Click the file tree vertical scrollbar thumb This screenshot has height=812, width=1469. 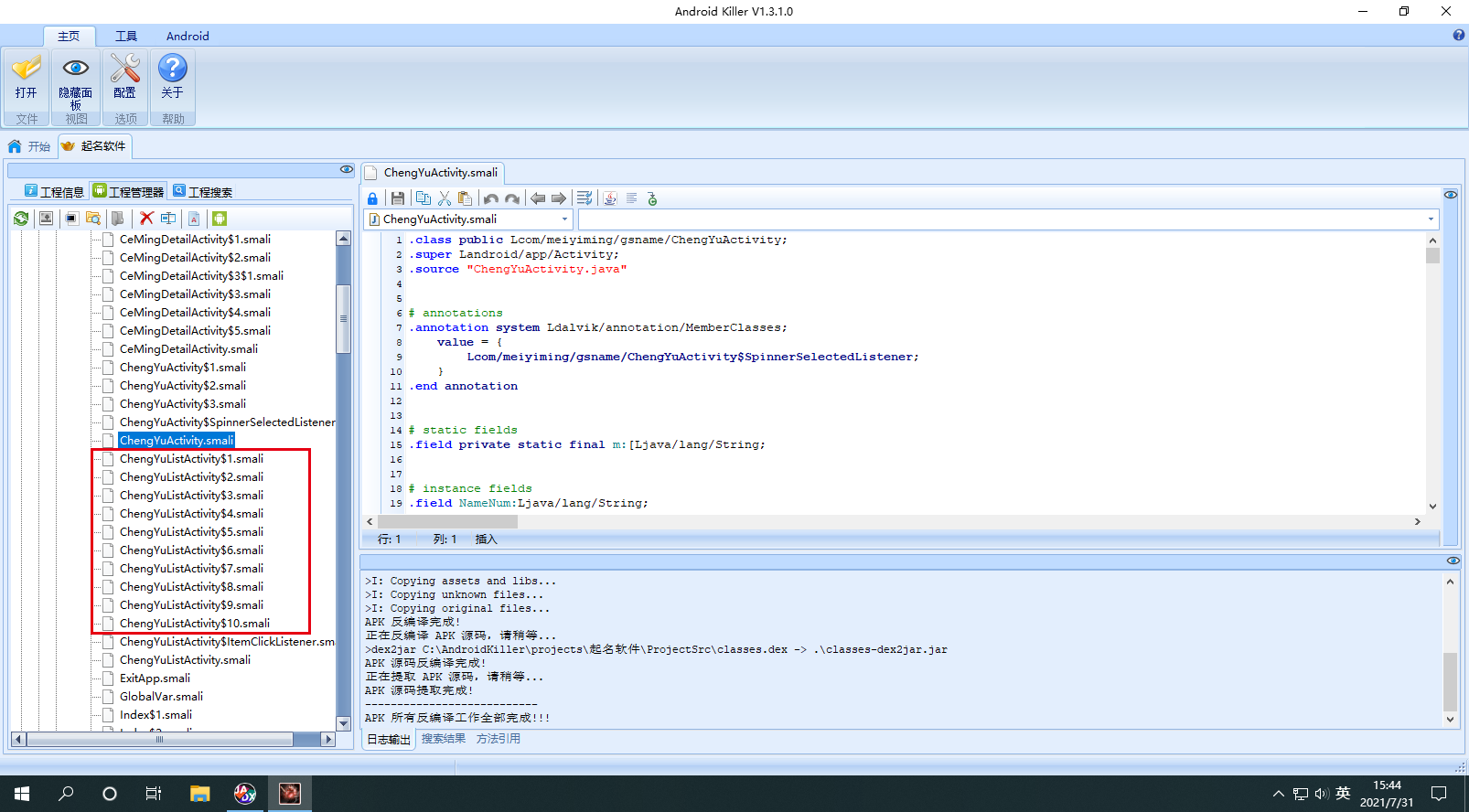click(344, 318)
